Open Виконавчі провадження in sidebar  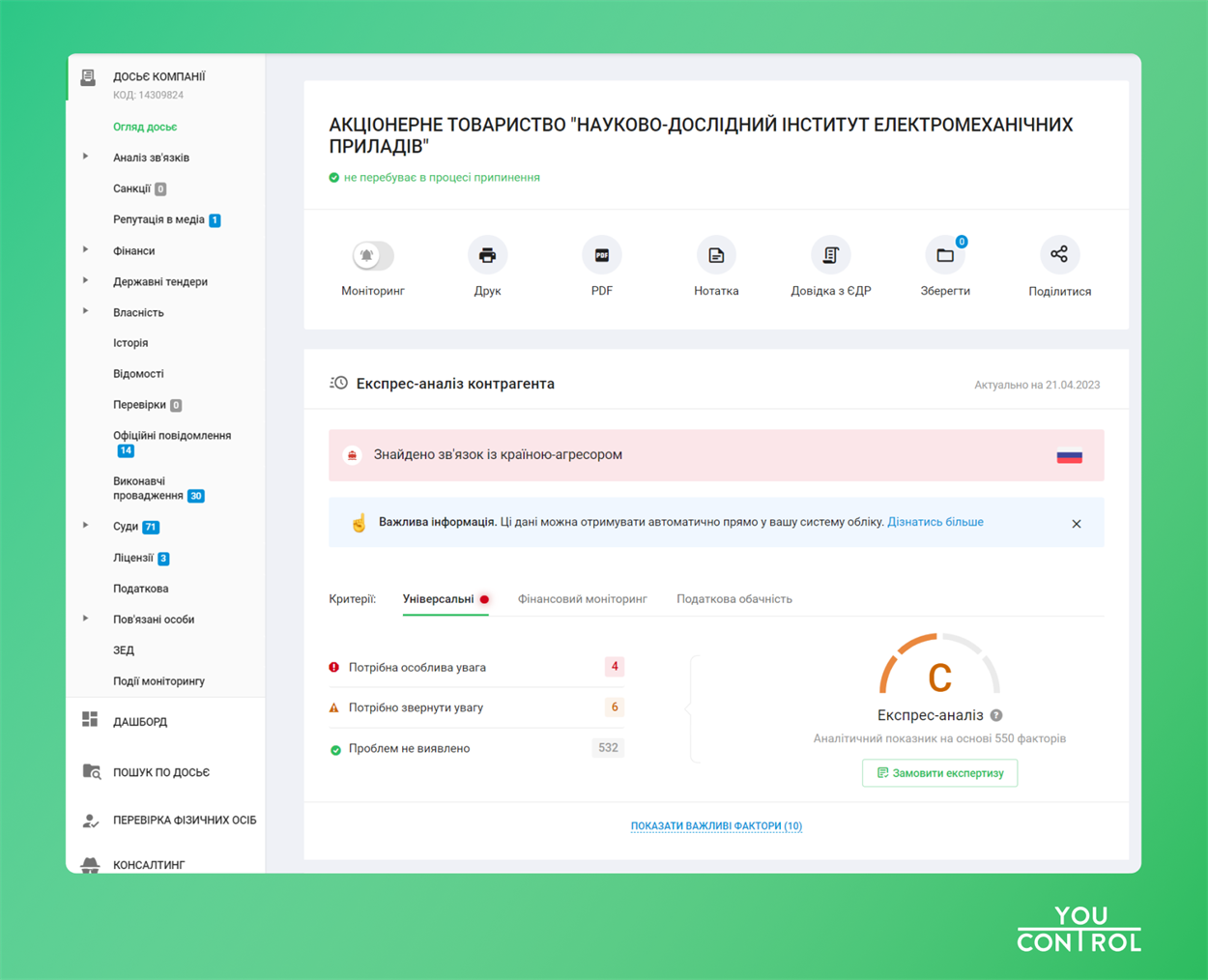(148, 488)
